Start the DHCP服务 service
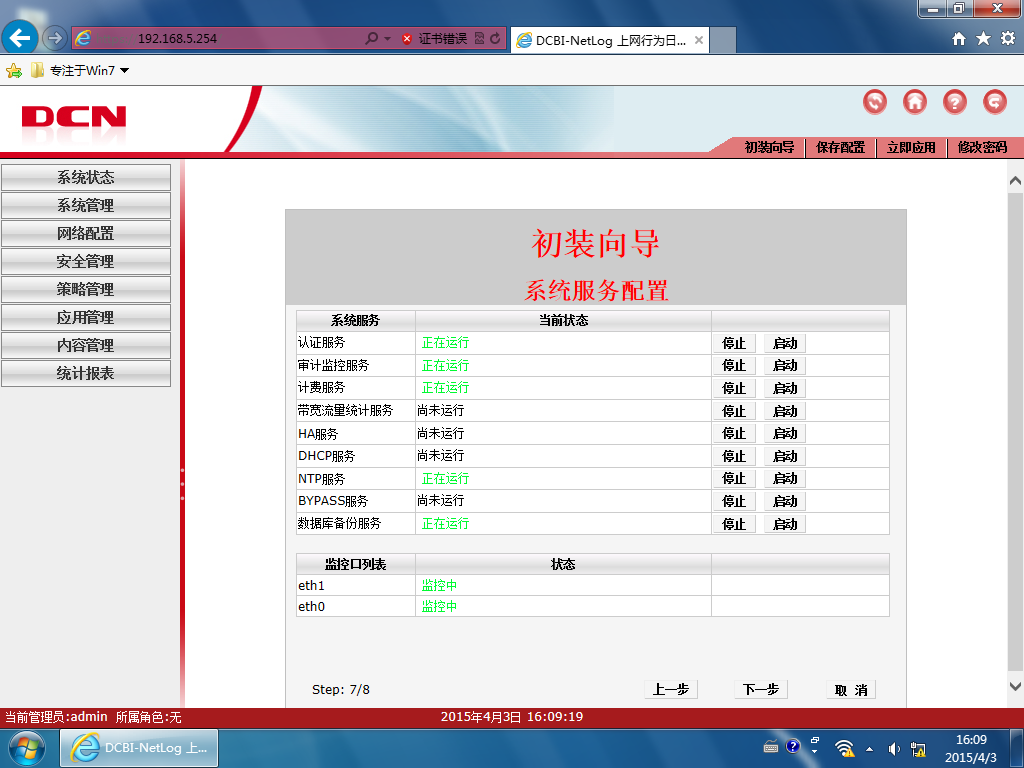This screenshot has width=1024, height=768. click(x=785, y=456)
